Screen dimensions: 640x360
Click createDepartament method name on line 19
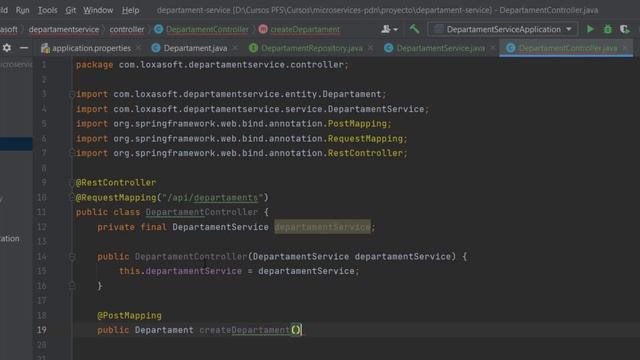click(x=244, y=330)
